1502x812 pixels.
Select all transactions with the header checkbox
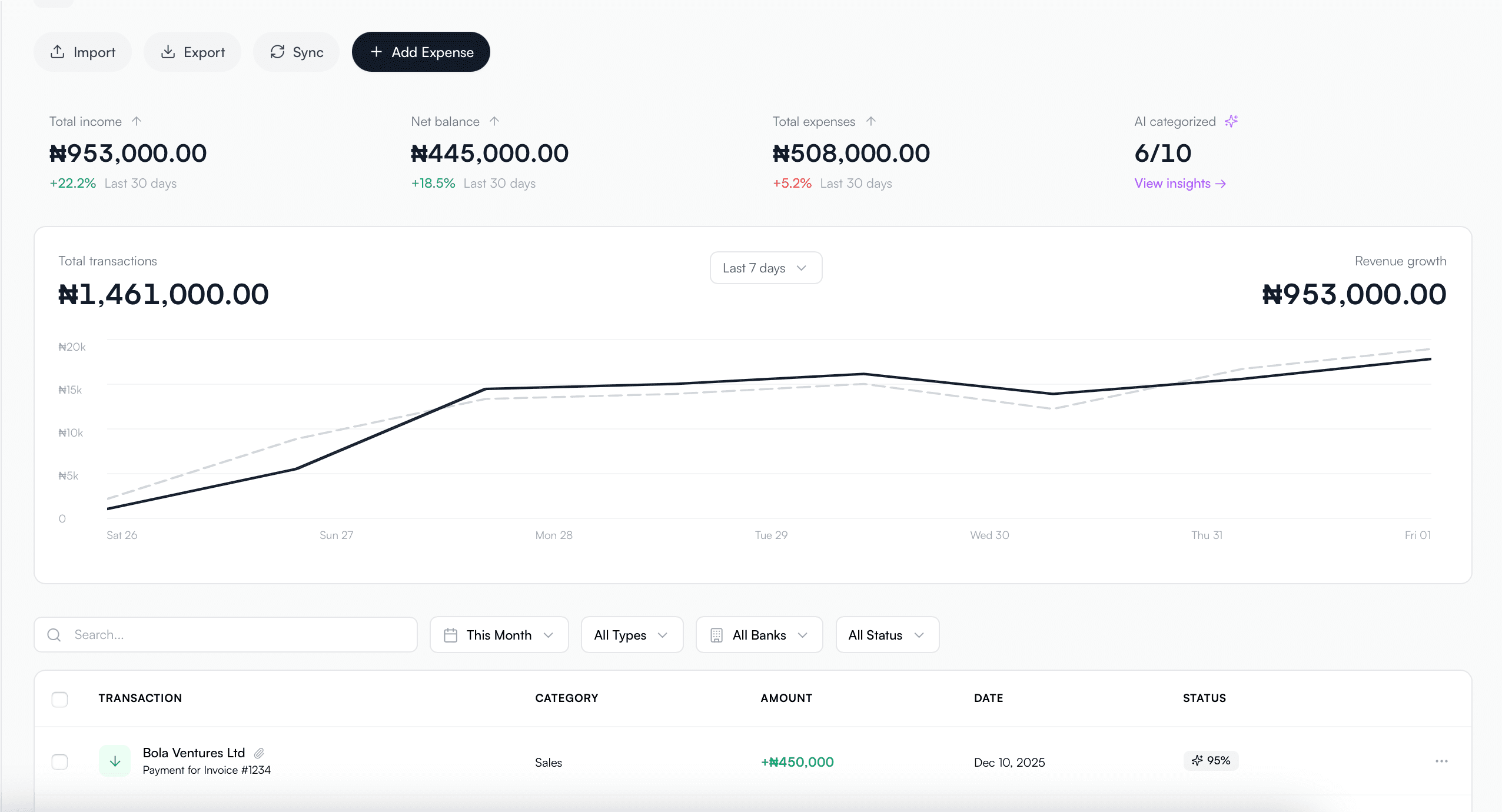coord(59,699)
